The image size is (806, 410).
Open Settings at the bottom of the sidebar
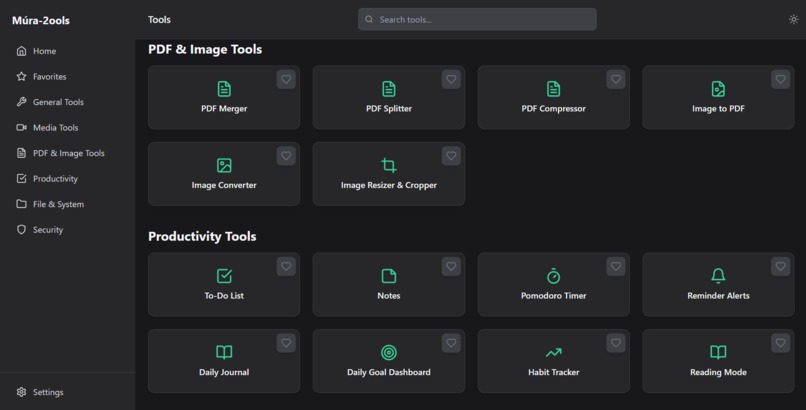coord(67,392)
